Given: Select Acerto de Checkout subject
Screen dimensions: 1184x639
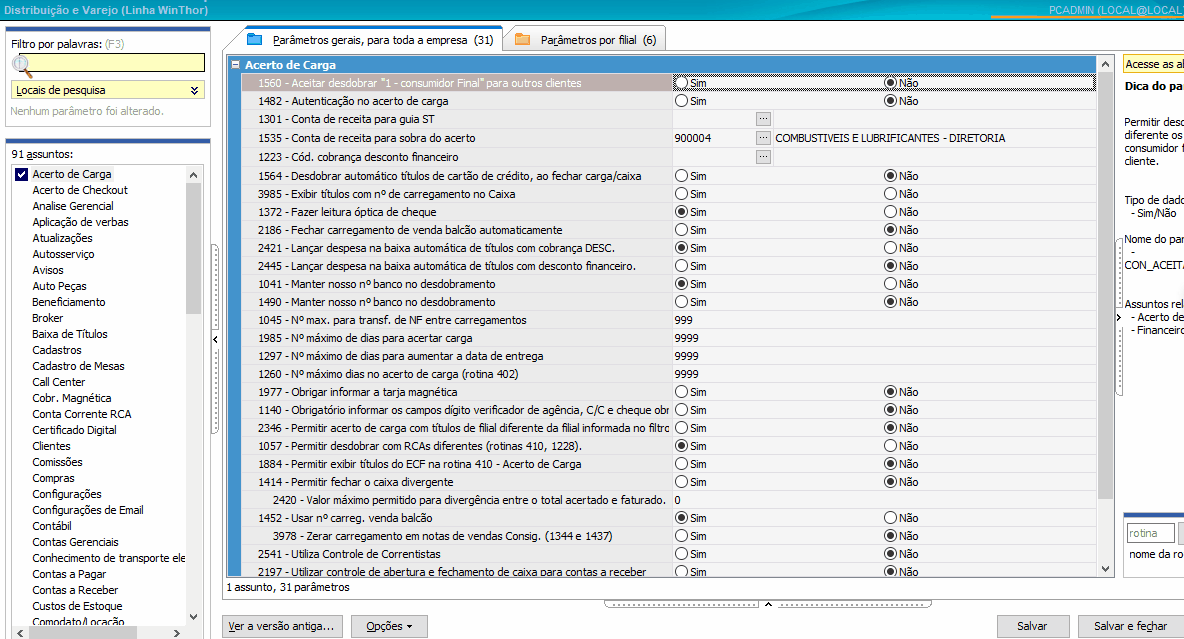Looking at the screenshot, I should [x=80, y=190].
